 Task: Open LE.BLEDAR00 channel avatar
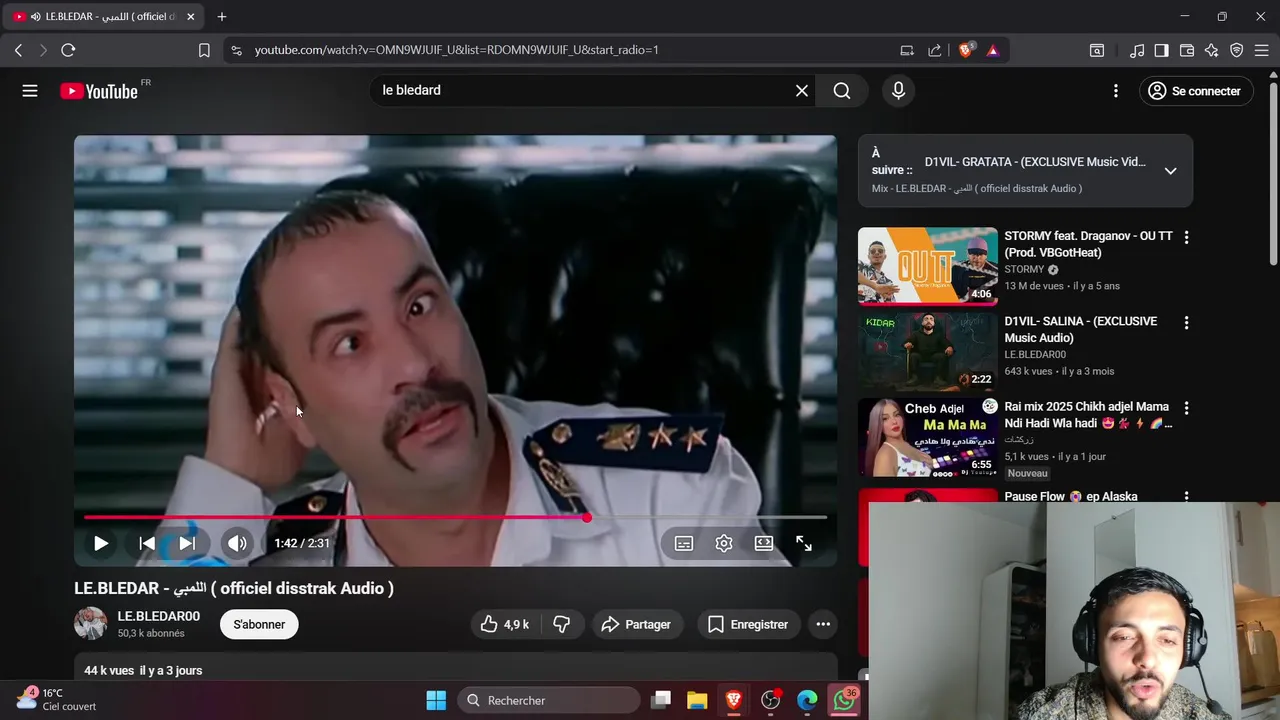click(x=91, y=624)
